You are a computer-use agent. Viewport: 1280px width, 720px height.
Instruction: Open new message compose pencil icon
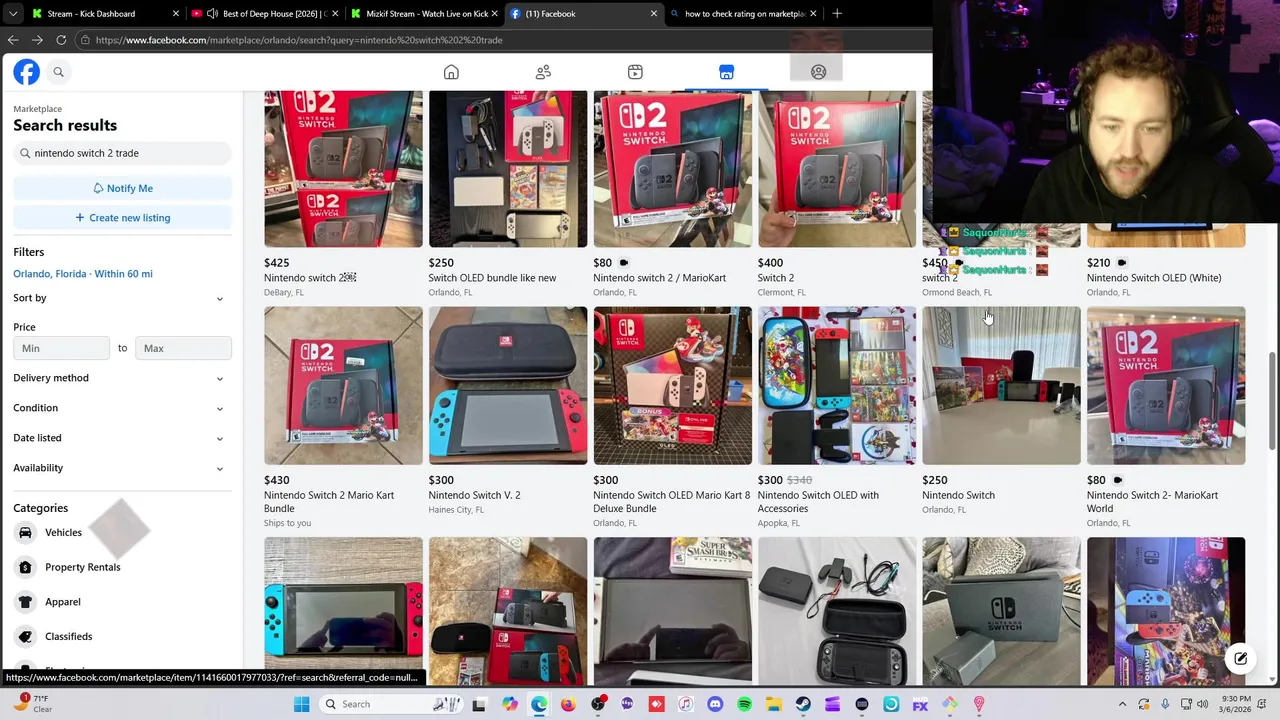[1240, 658]
